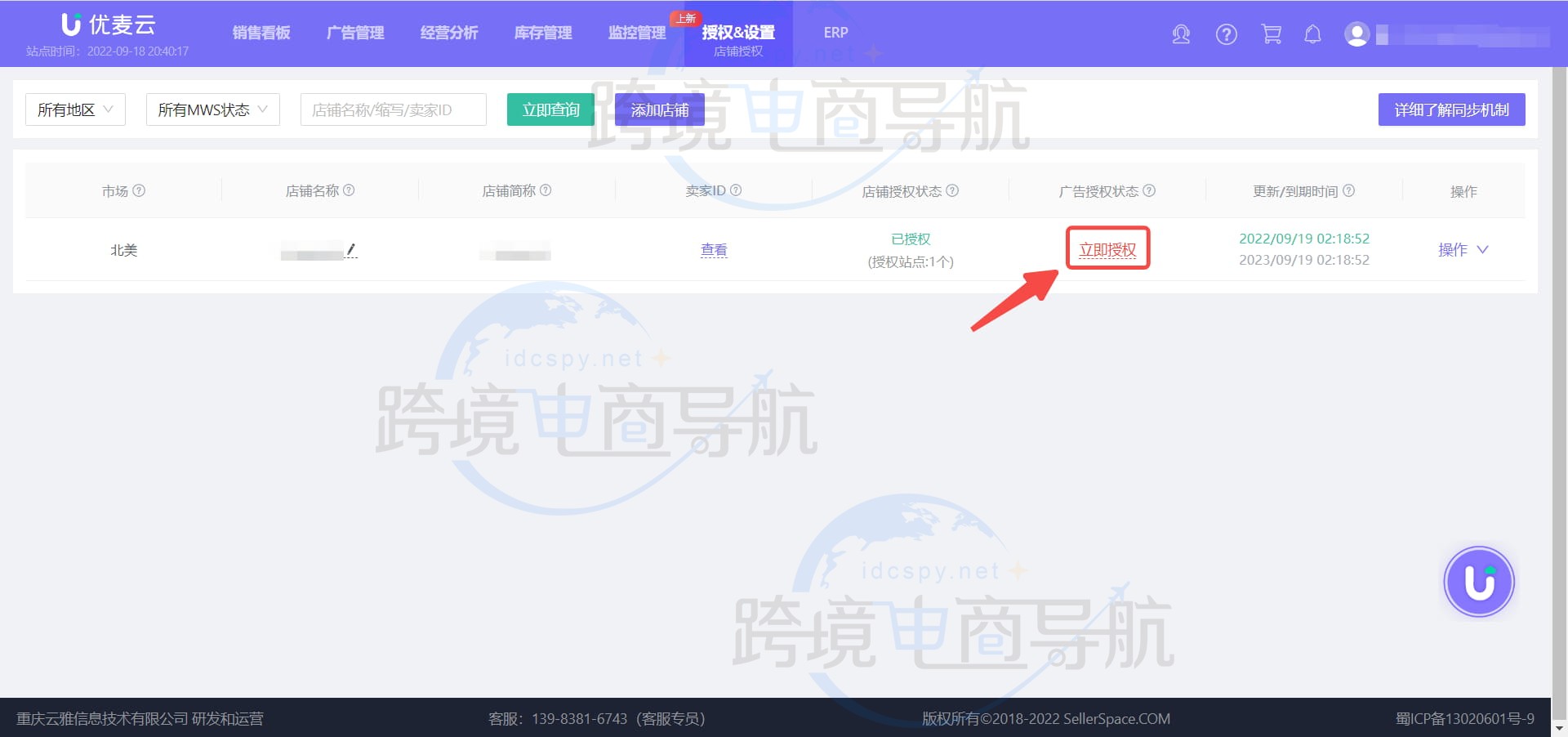
Task: Click the 添加店铺 button
Action: click(659, 109)
